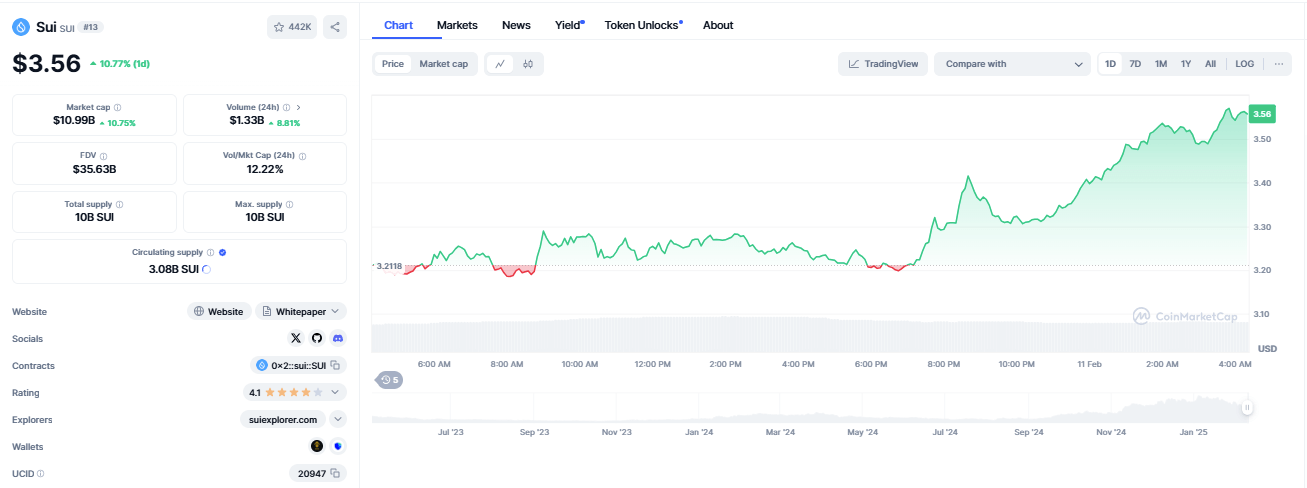Expand more explorers next to suiexplorer.com
Image resolution: width=1307 pixels, height=488 pixels.
(x=338, y=420)
